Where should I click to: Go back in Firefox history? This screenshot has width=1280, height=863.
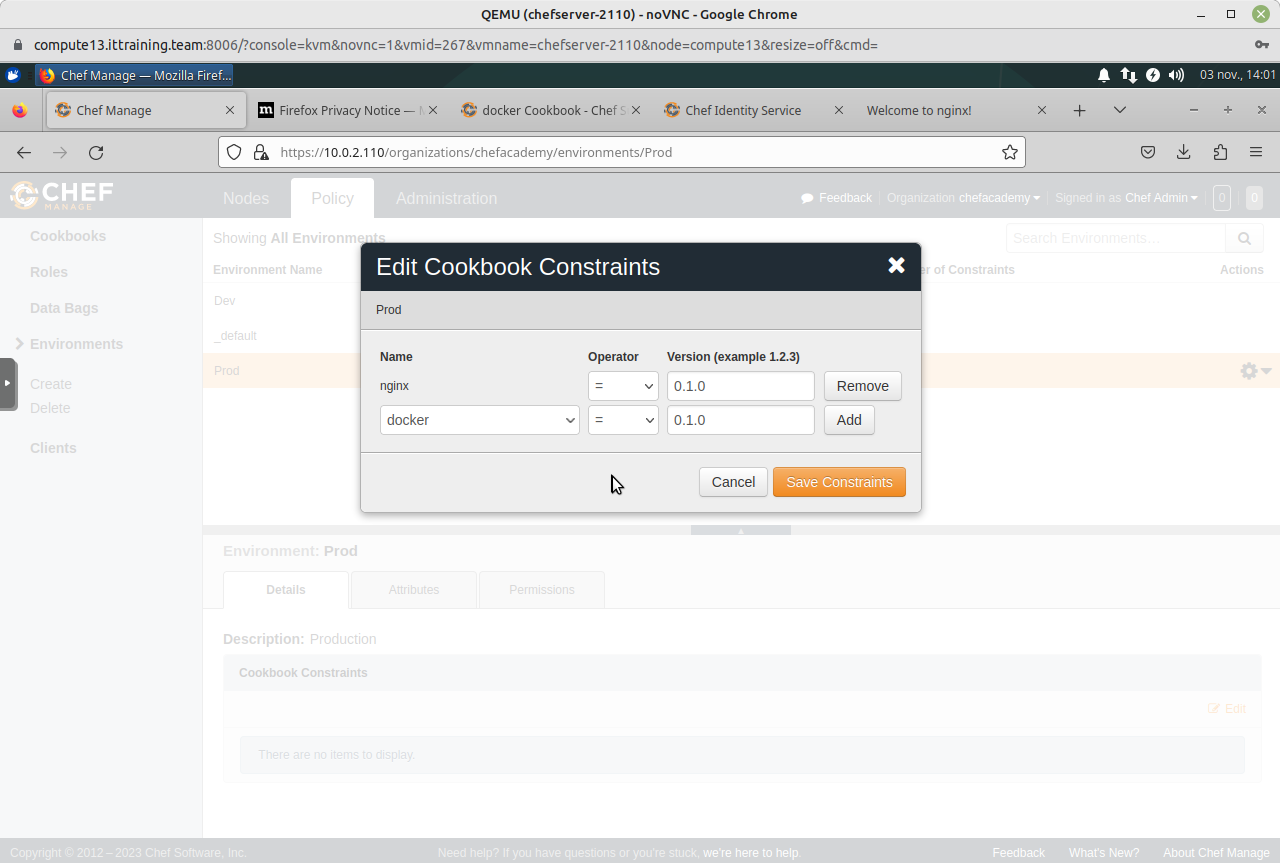[x=24, y=152]
